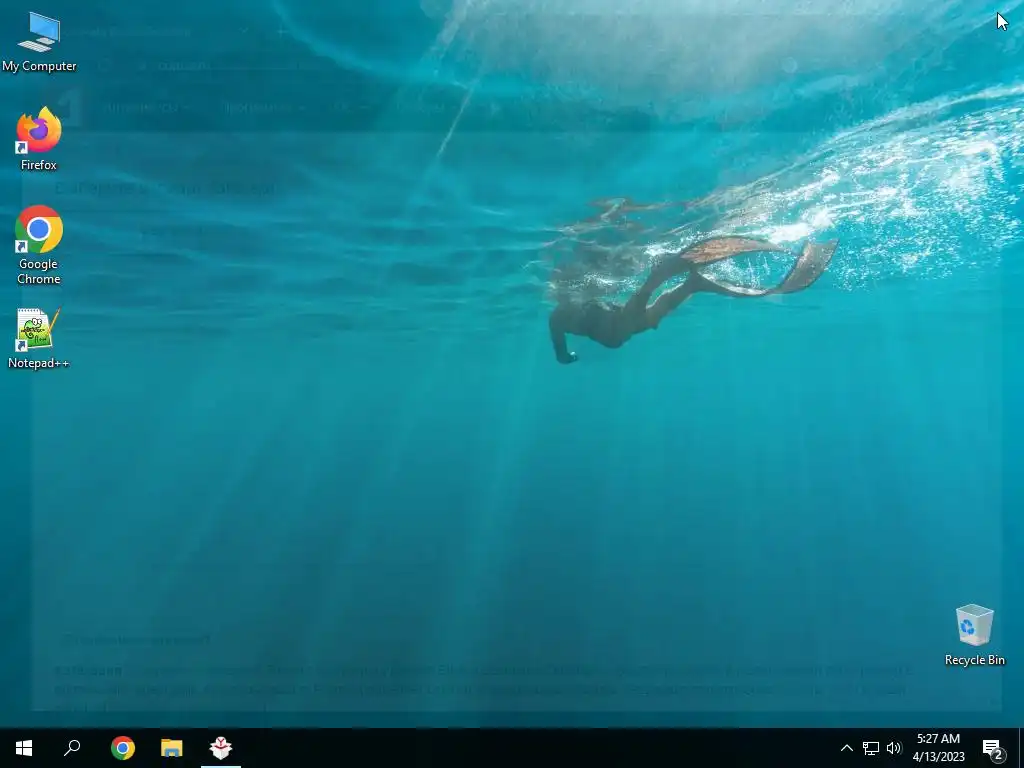The height and width of the screenshot is (768, 1024).
Task: Select the Google Chrome desktop shortcut
Action: [39, 245]
